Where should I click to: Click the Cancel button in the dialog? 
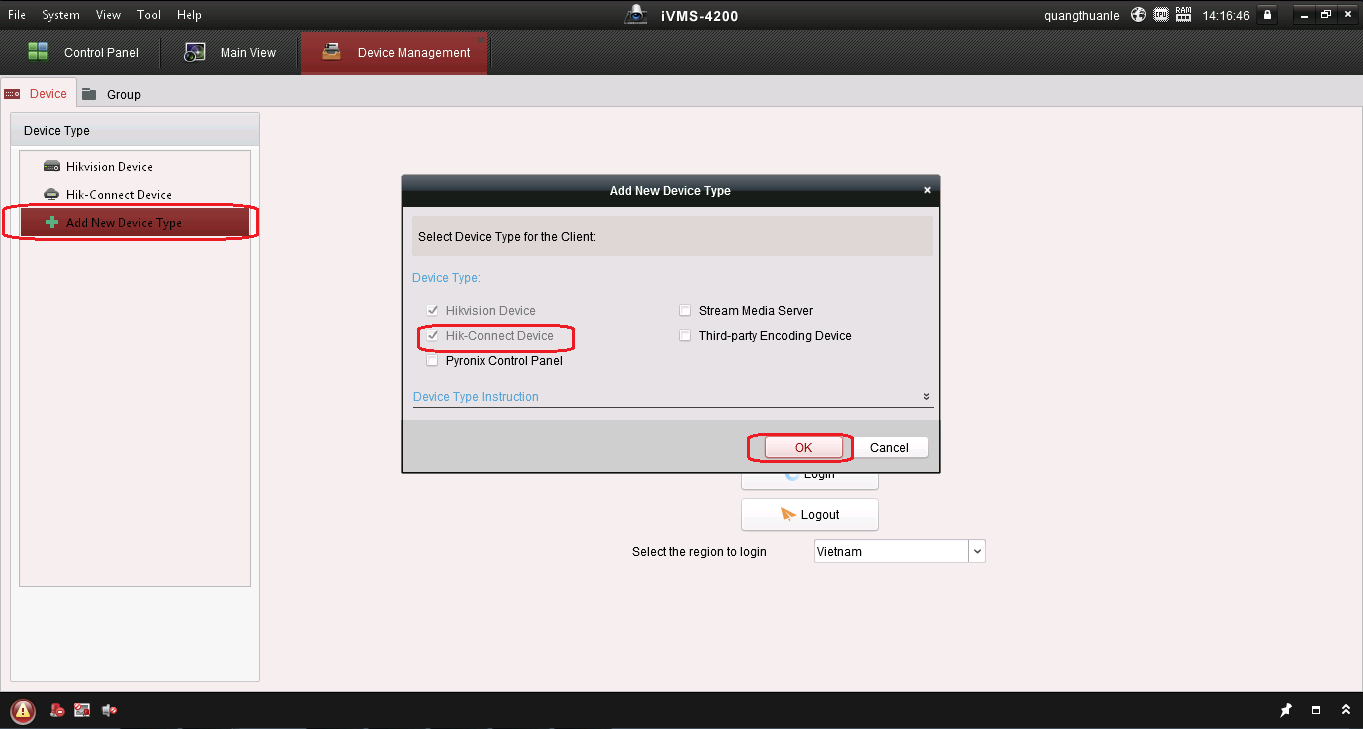pyautogui.click(x=889, y=448)
